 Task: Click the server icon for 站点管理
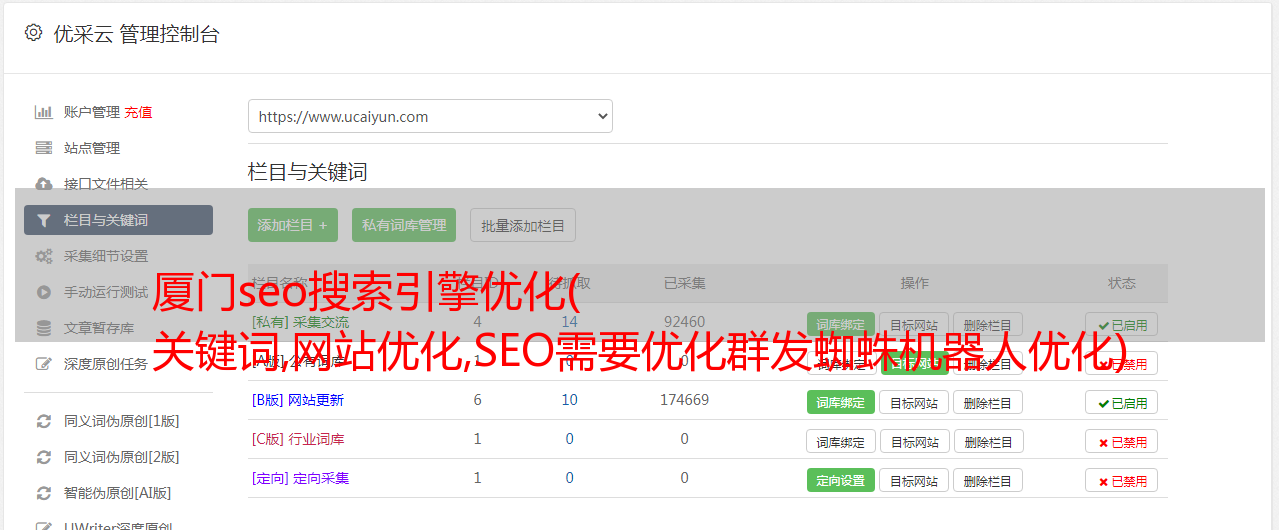44,148
